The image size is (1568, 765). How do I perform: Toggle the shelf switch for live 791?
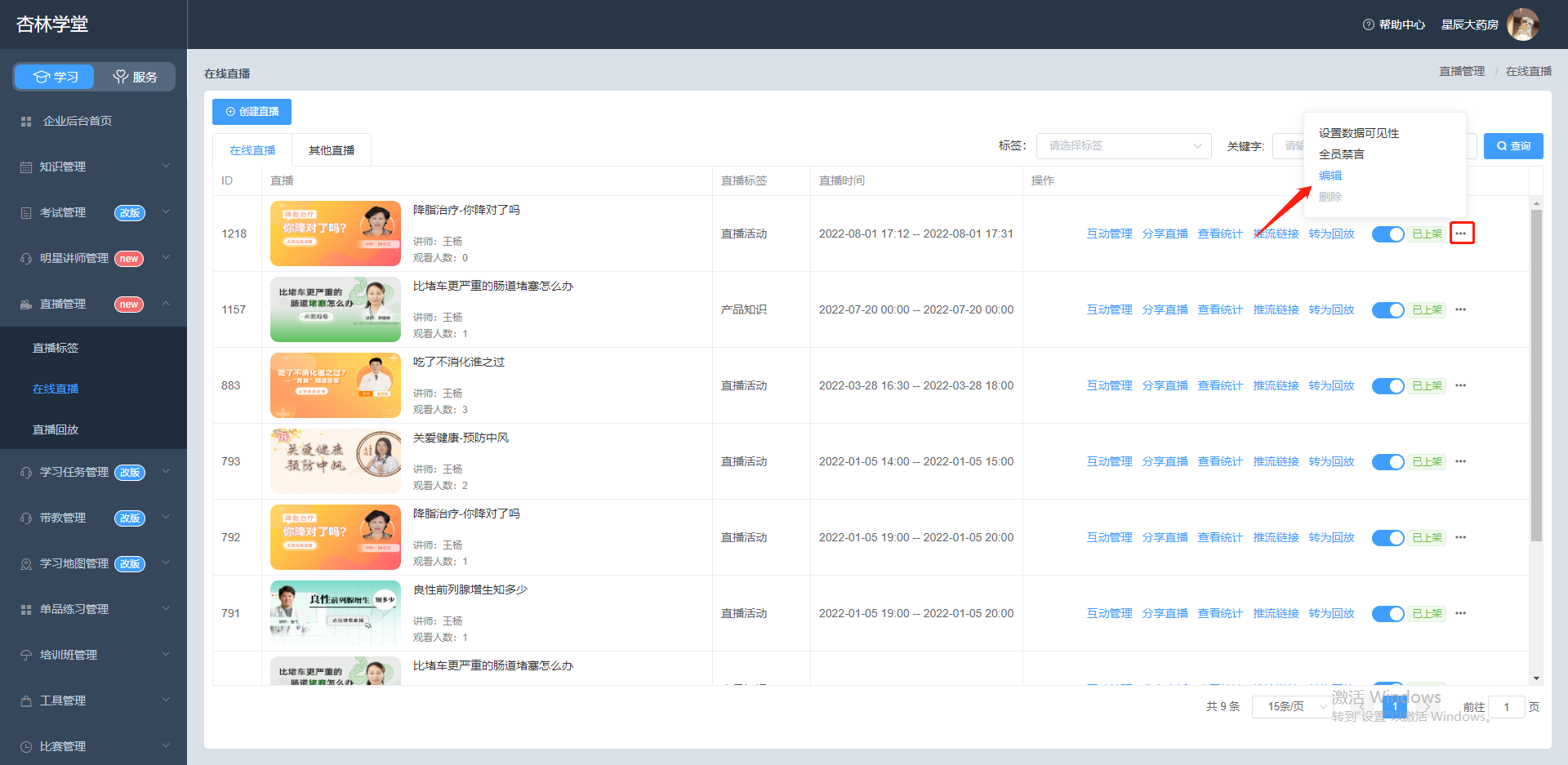point(1388,614)
